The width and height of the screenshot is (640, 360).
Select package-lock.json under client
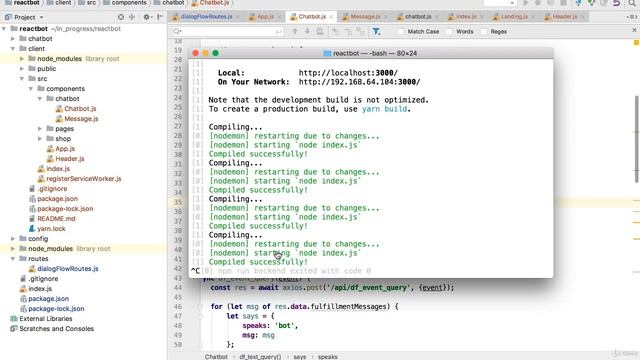pyautogui.click(x=65, y=209)
